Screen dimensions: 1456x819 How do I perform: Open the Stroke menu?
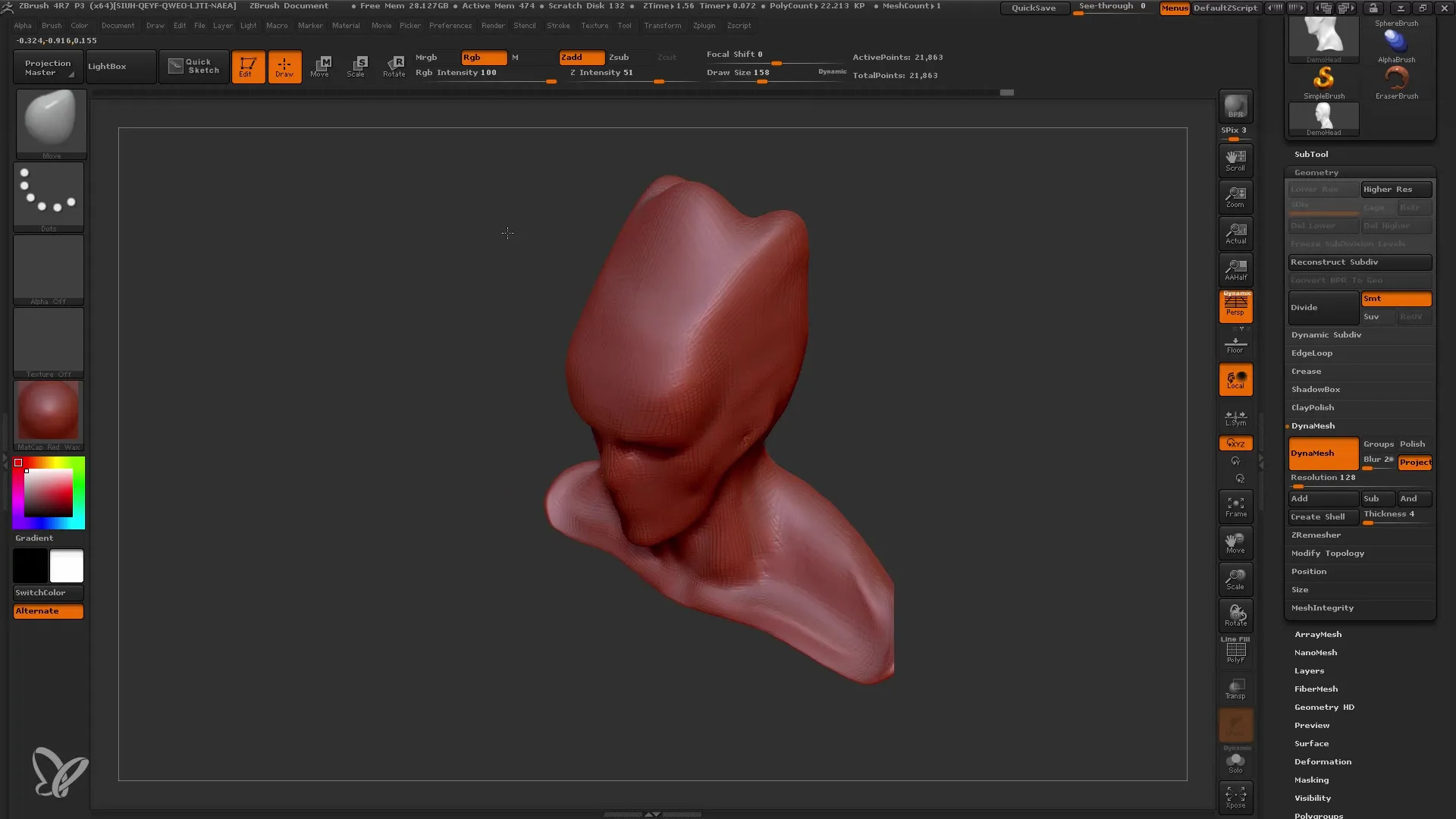pyautogui.click(x=558, y=26)
